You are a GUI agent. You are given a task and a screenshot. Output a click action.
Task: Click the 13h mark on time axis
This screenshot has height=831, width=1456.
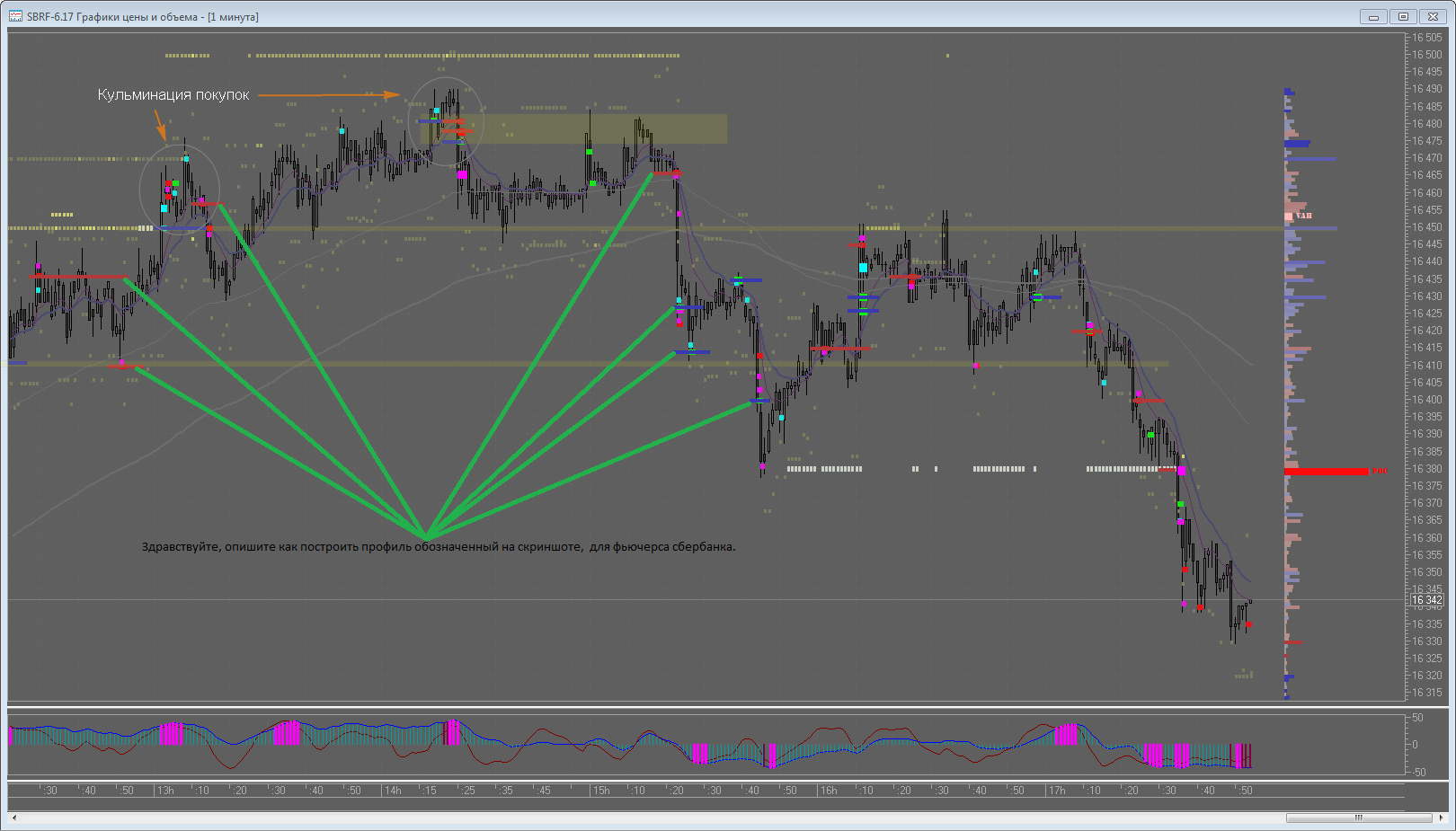point(165,791)
